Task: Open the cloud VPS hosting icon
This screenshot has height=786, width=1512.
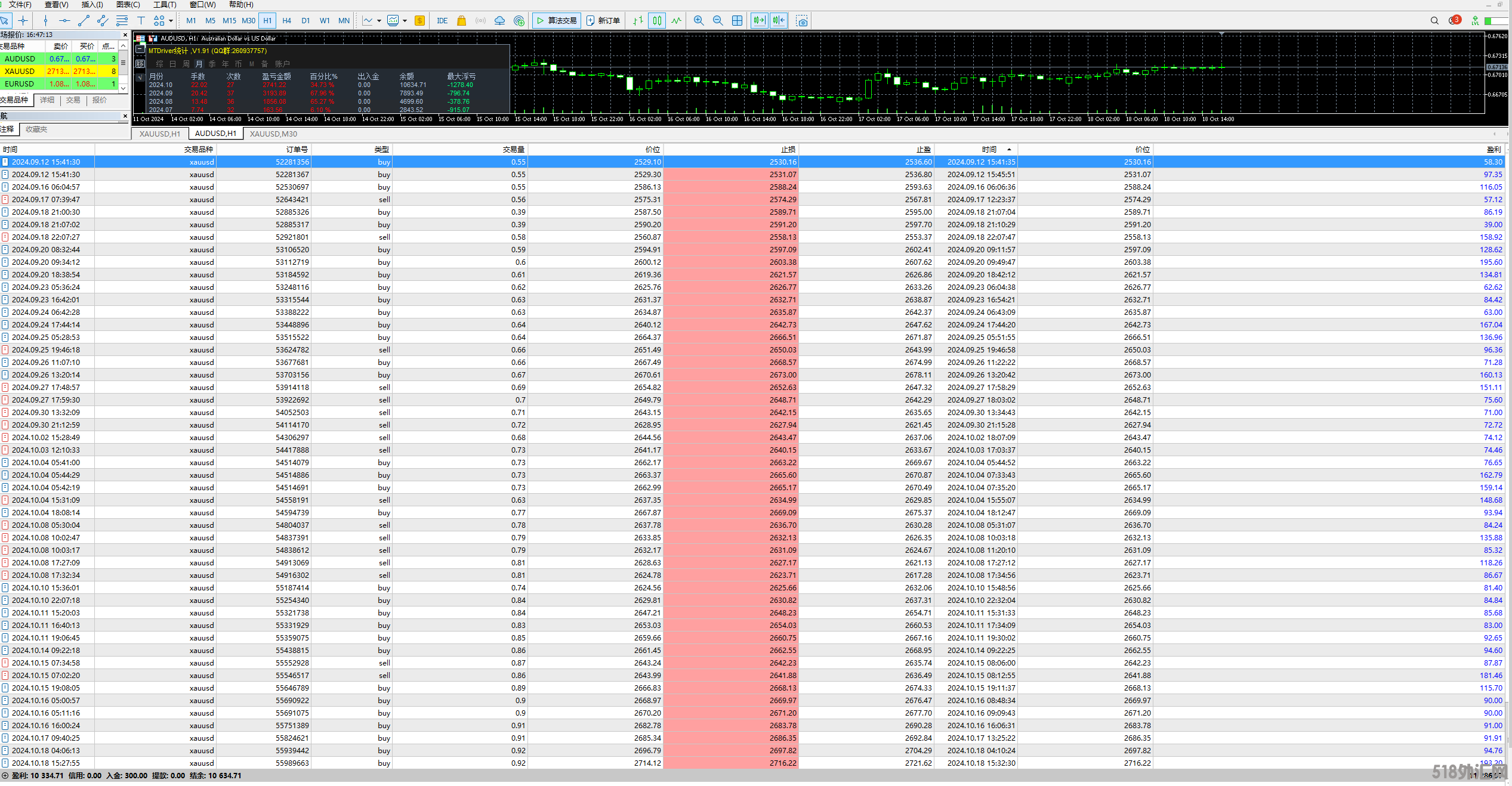Action: [x=499, y=20]
